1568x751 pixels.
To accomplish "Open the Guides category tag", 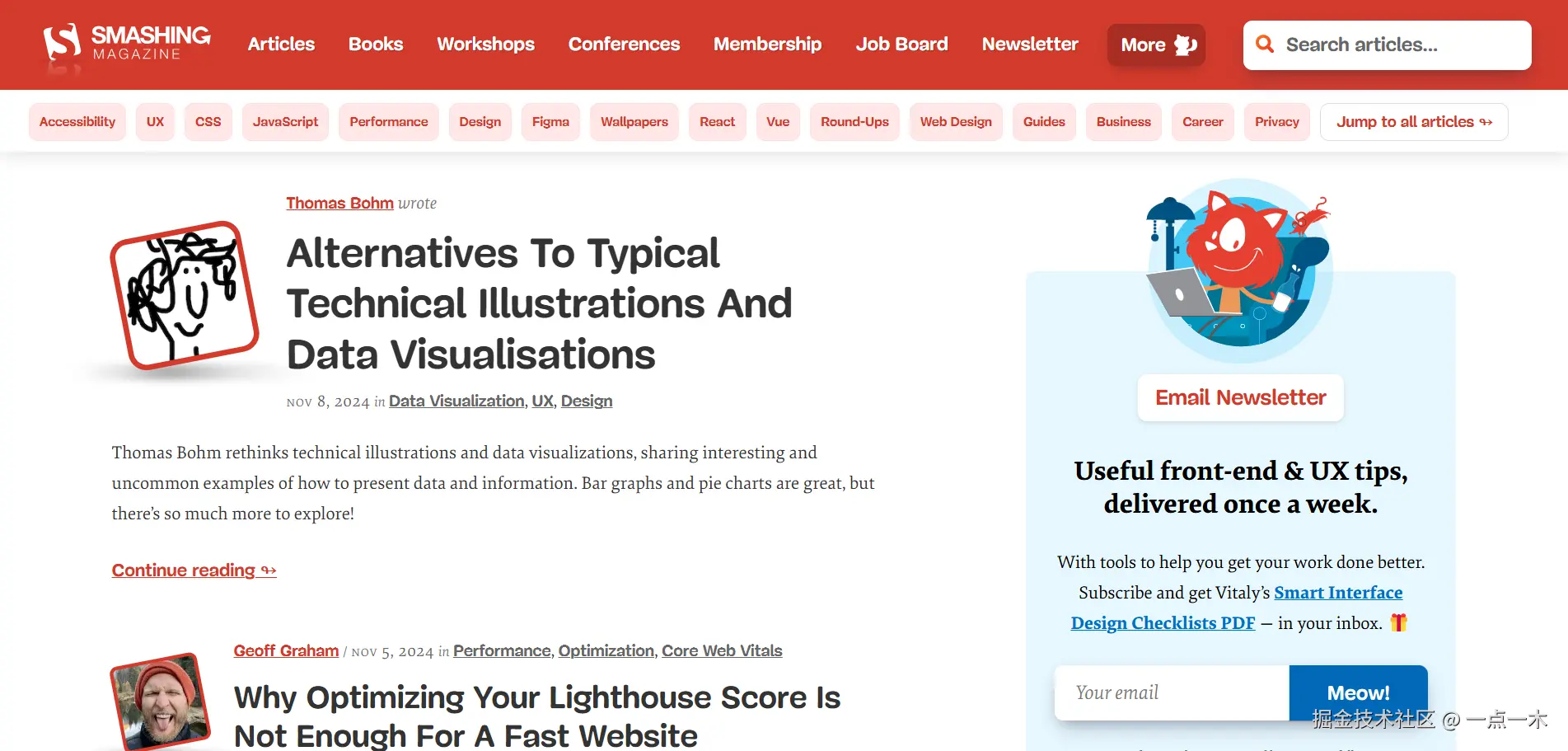I will click(1044, 122).
